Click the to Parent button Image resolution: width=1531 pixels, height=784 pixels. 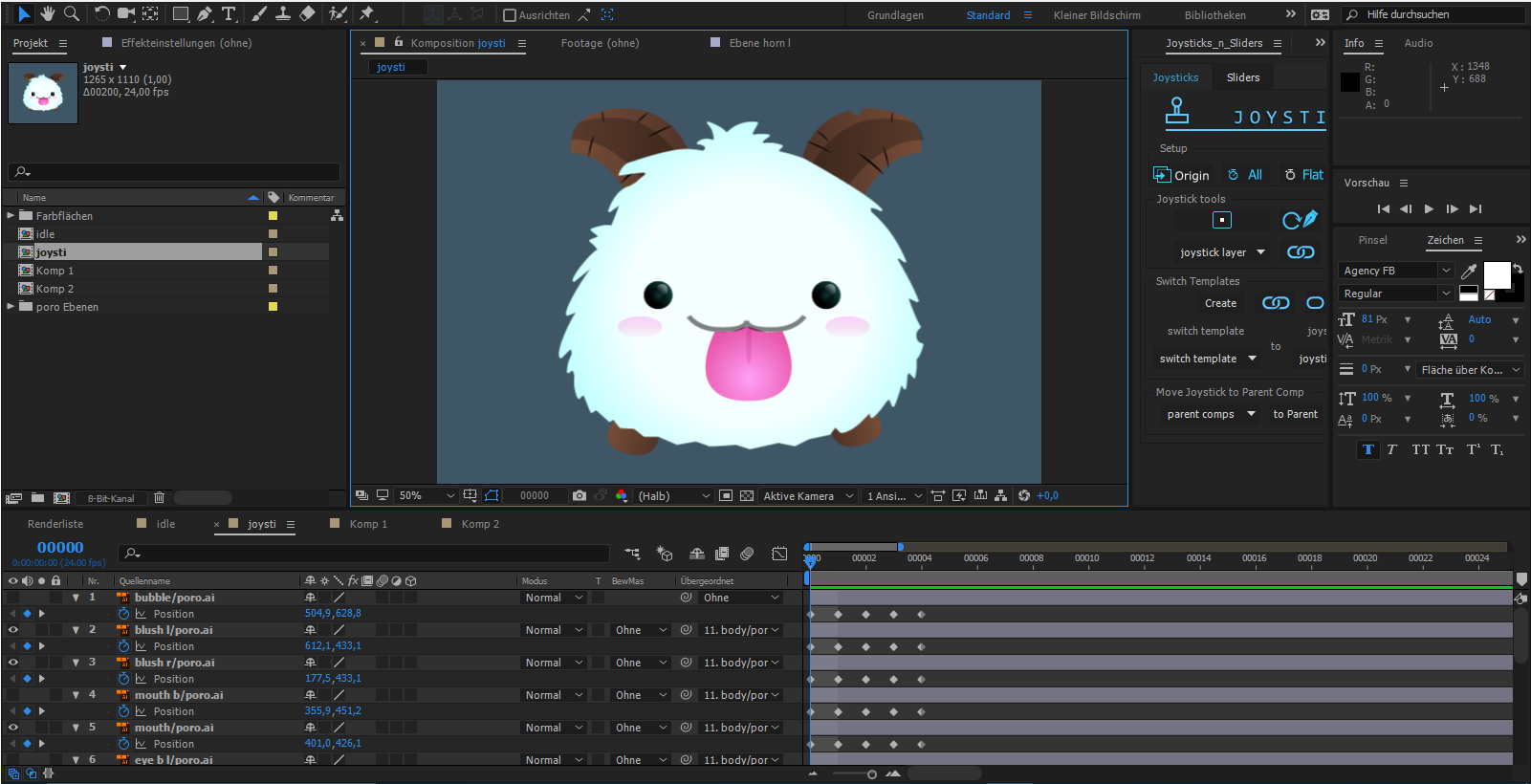click(x=1295, y=414)
